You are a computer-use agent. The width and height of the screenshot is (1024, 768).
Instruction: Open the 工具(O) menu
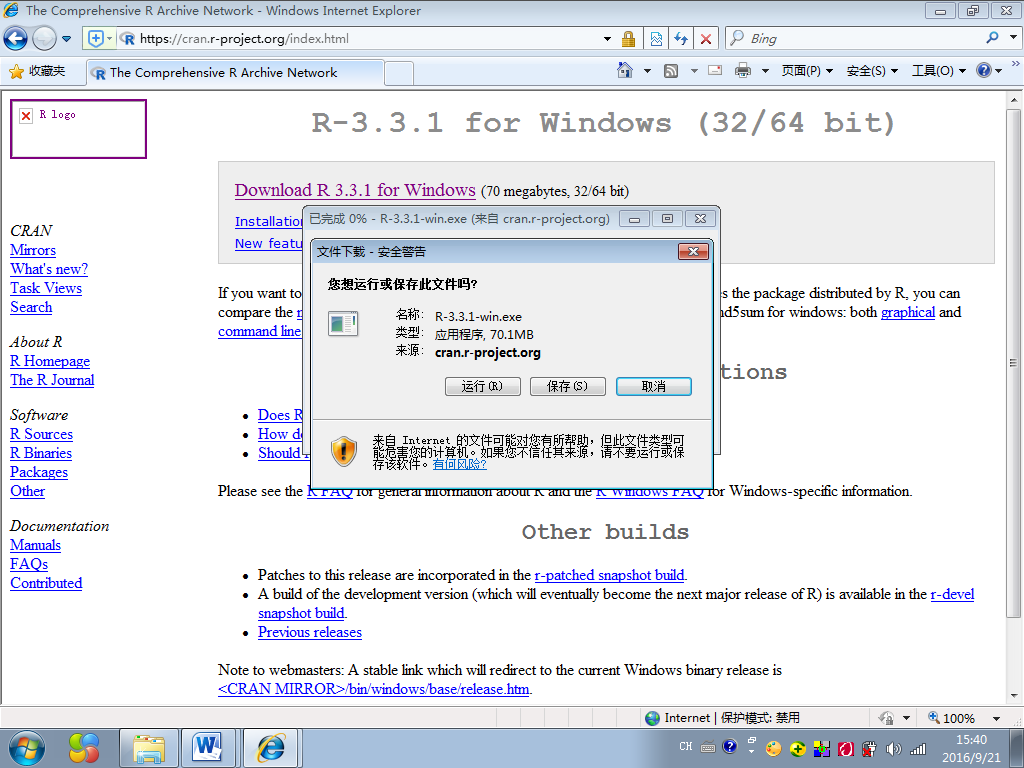[x=938, y=71]
